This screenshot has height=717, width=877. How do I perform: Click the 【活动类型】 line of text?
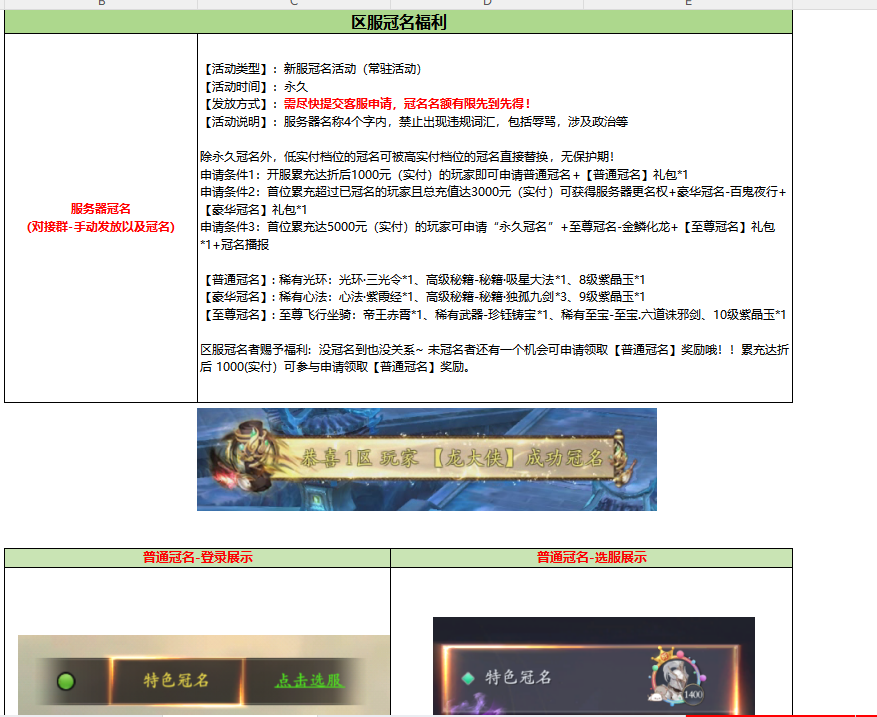[311, 69]
